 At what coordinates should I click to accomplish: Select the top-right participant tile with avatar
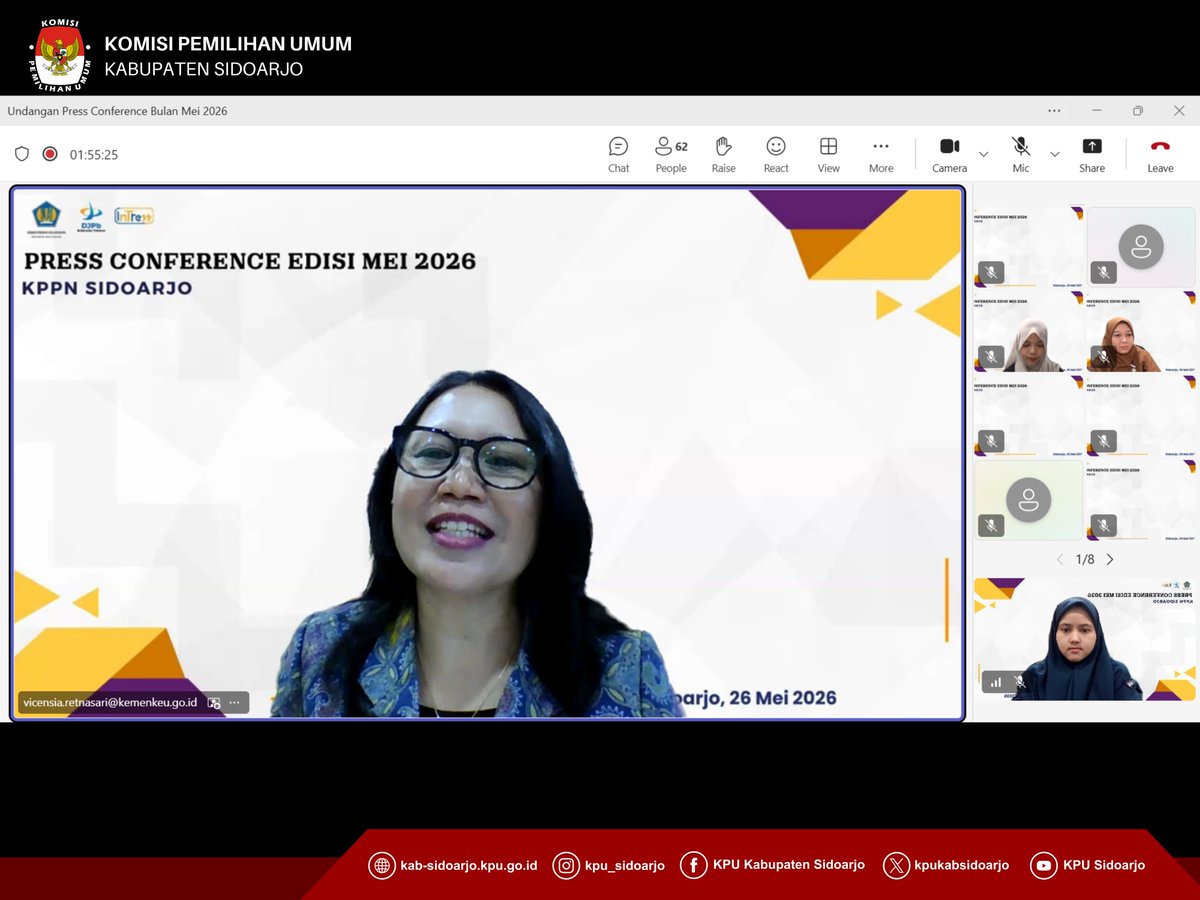(1141, 247)
